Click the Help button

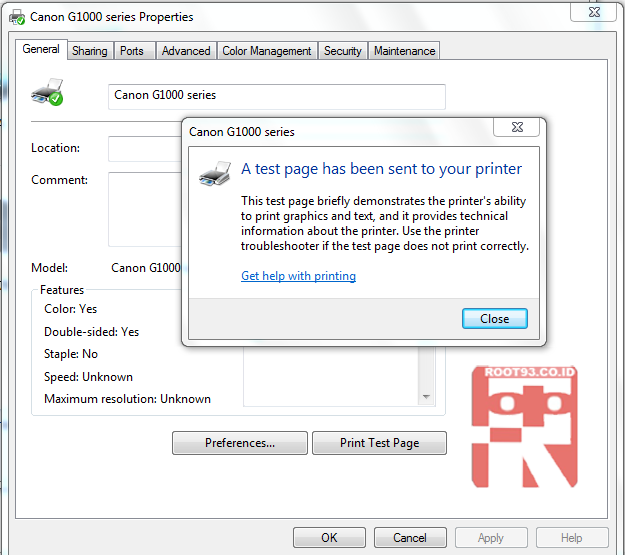[x=572, y=538]
